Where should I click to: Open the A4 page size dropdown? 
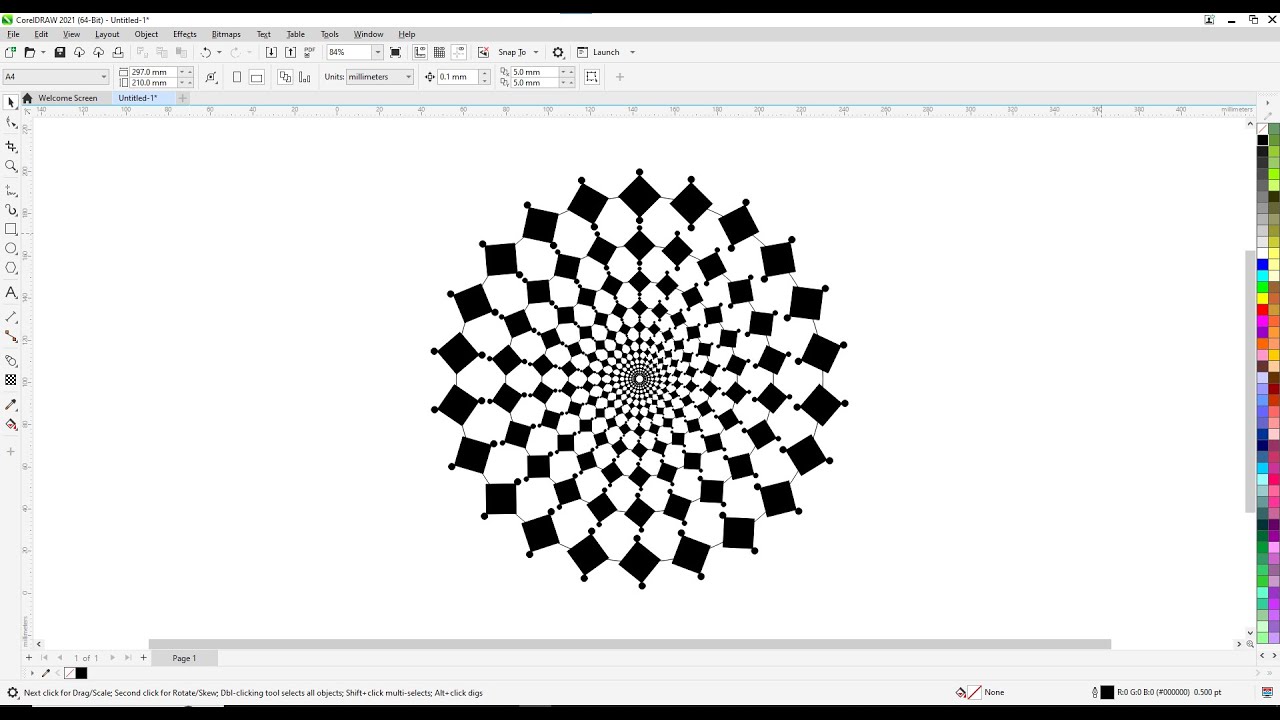tap(103, 77)
